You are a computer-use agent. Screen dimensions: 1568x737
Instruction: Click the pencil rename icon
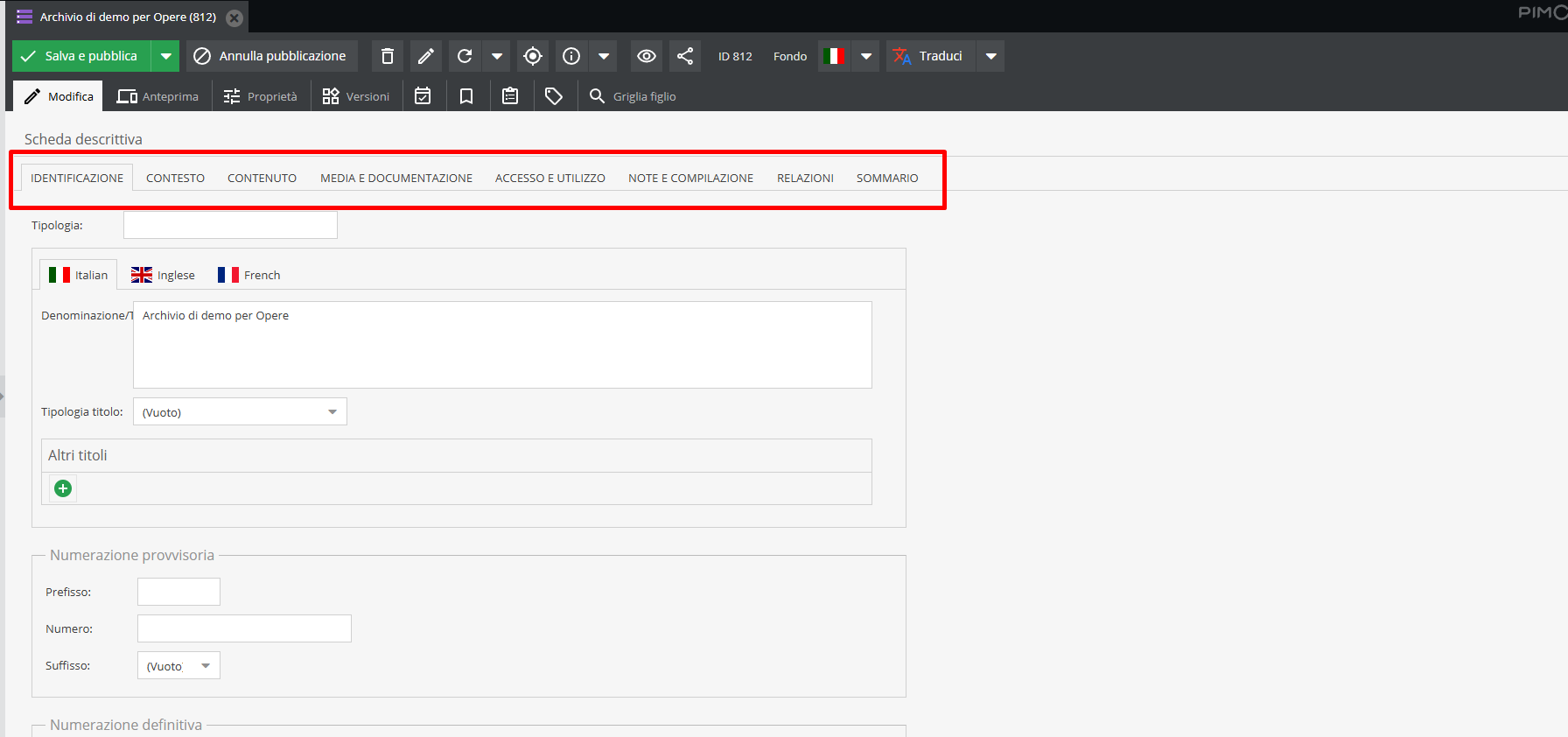tap(425, 56)
